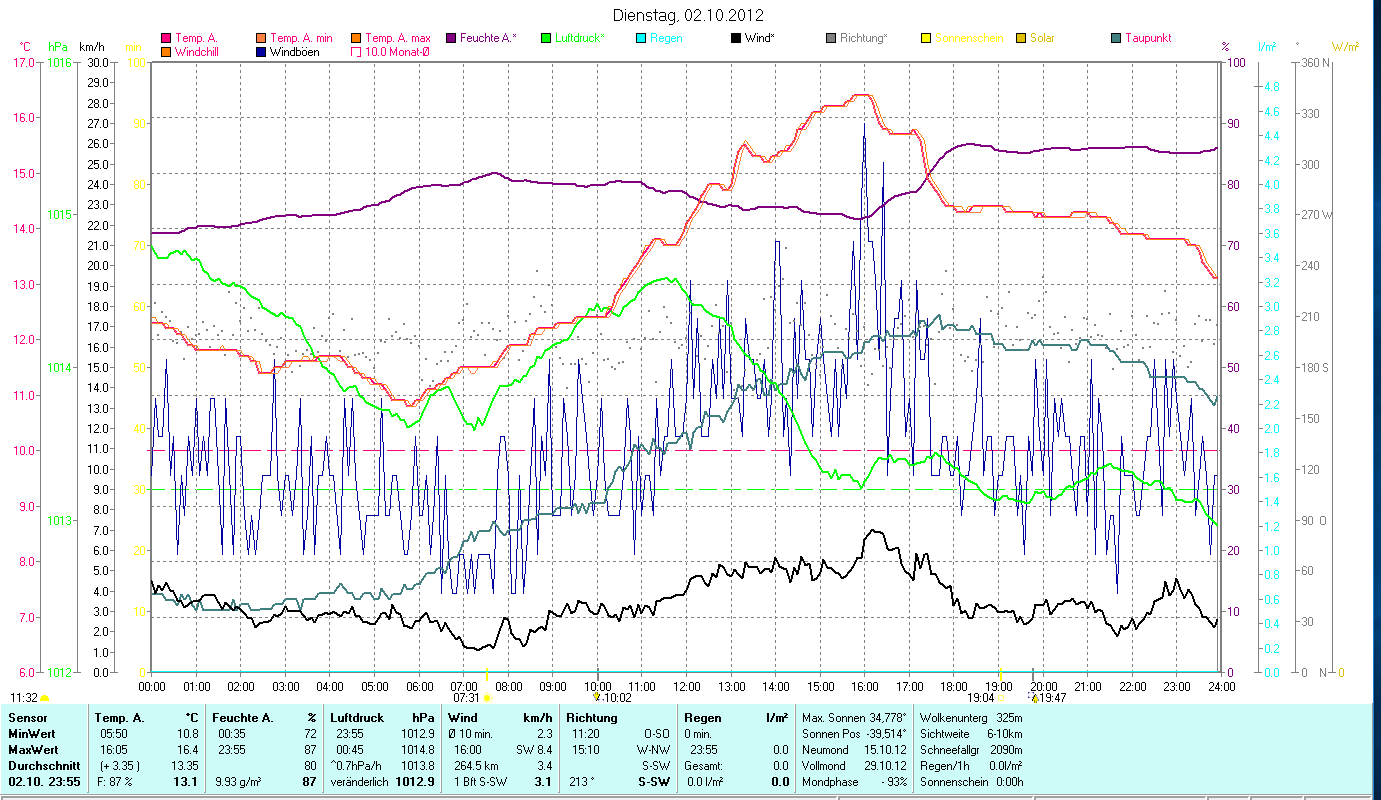Click the green Luftdruck legend square
1381x800 pixels.
tap(546, 38)
